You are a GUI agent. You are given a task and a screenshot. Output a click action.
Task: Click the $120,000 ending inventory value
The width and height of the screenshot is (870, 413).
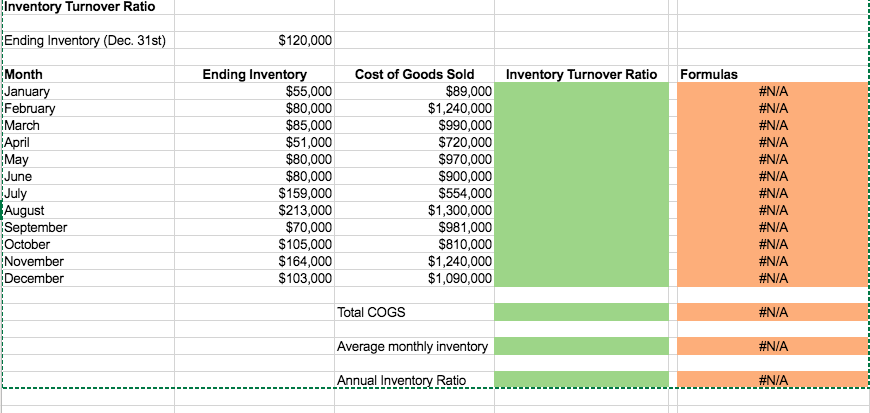click(x=255, y=41)
